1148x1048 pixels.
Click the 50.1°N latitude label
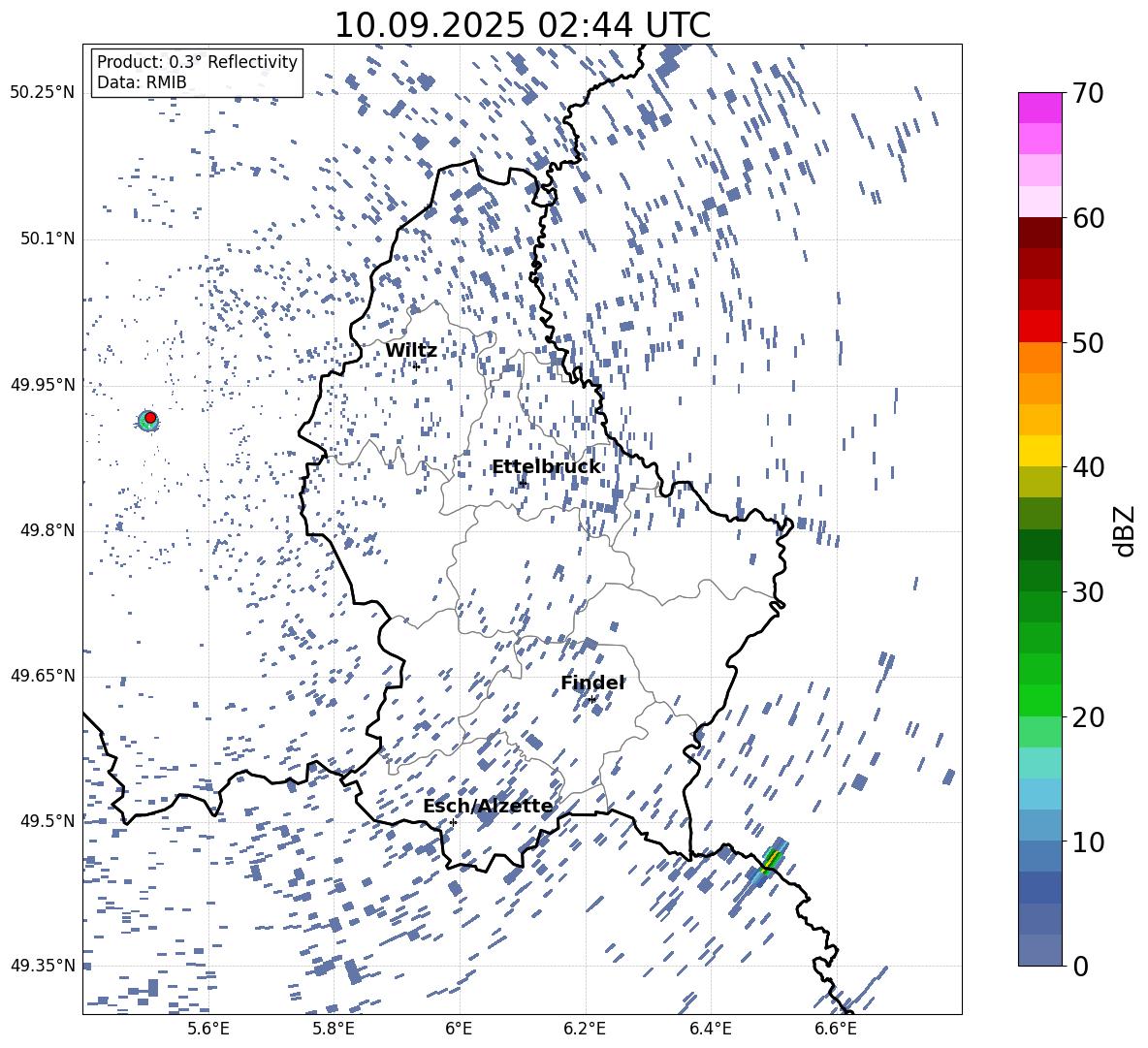point(48,238)
